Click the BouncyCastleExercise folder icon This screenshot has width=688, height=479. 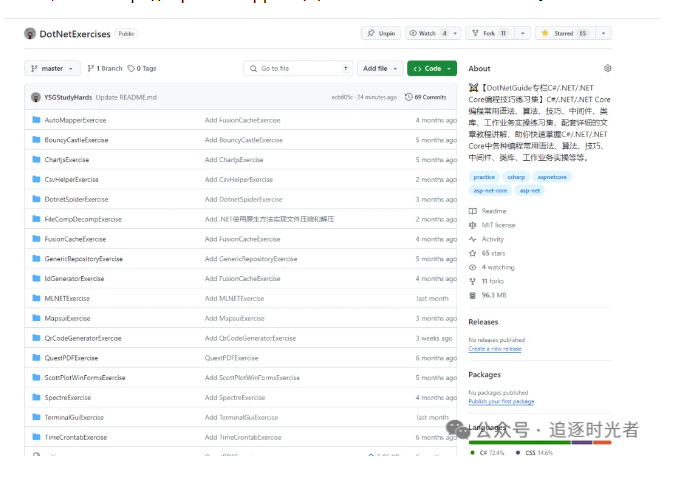(36, 139)
